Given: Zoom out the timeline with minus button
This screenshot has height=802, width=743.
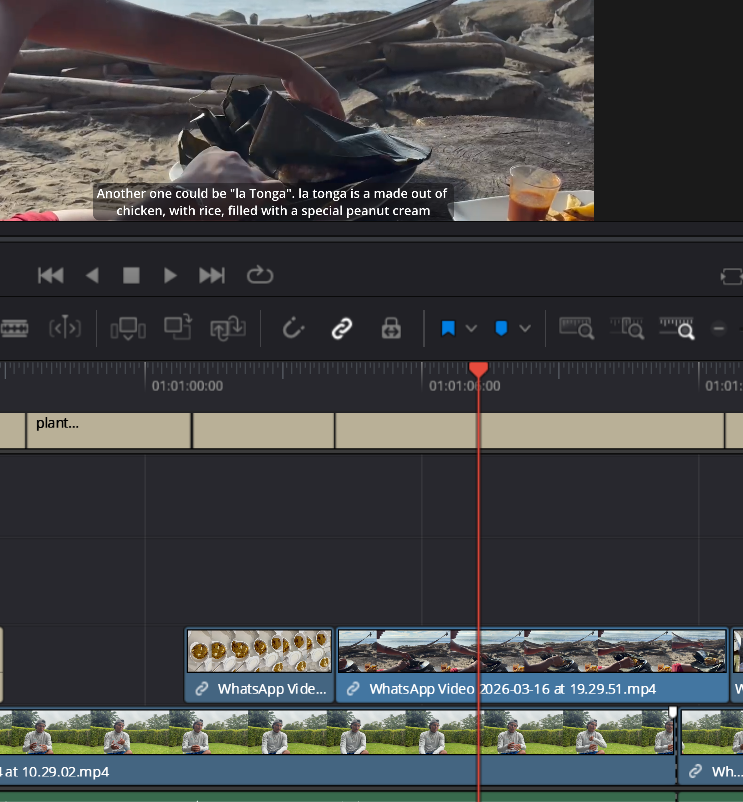Looking at the screenshot, I should click(718, 328).
